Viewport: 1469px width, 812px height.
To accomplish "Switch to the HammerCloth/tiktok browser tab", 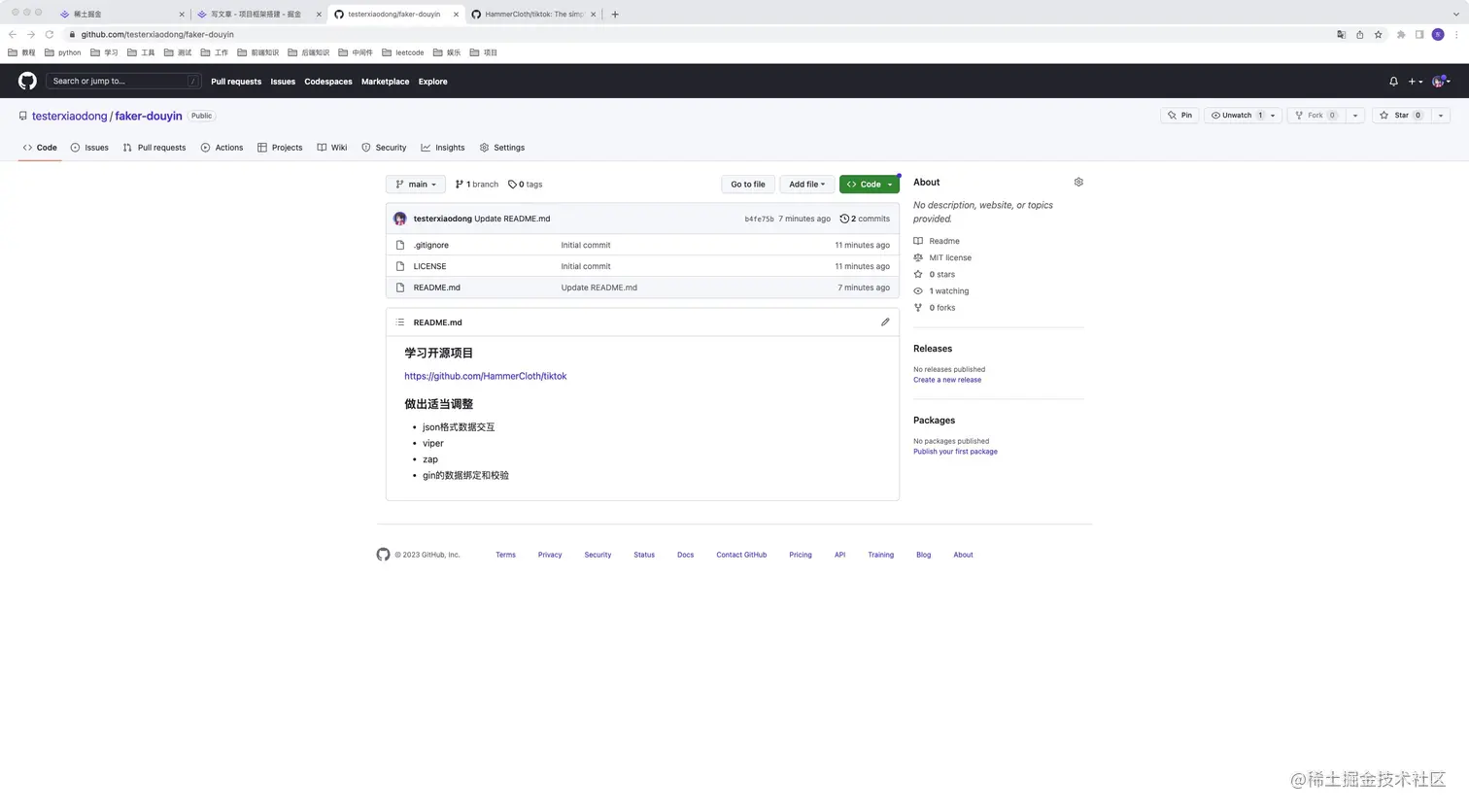I will 533,15.
